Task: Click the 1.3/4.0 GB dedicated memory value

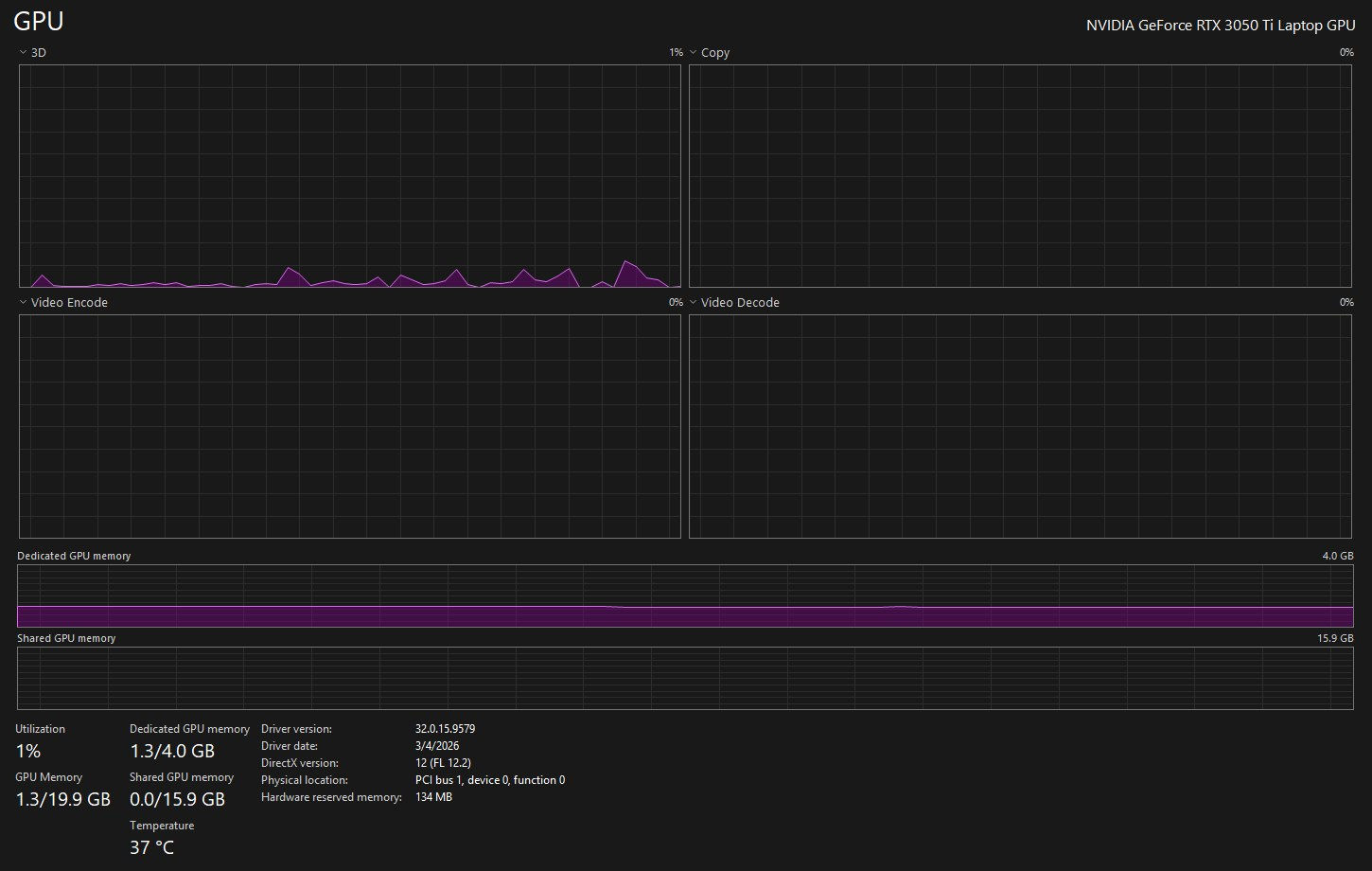Action: (172, 752)
